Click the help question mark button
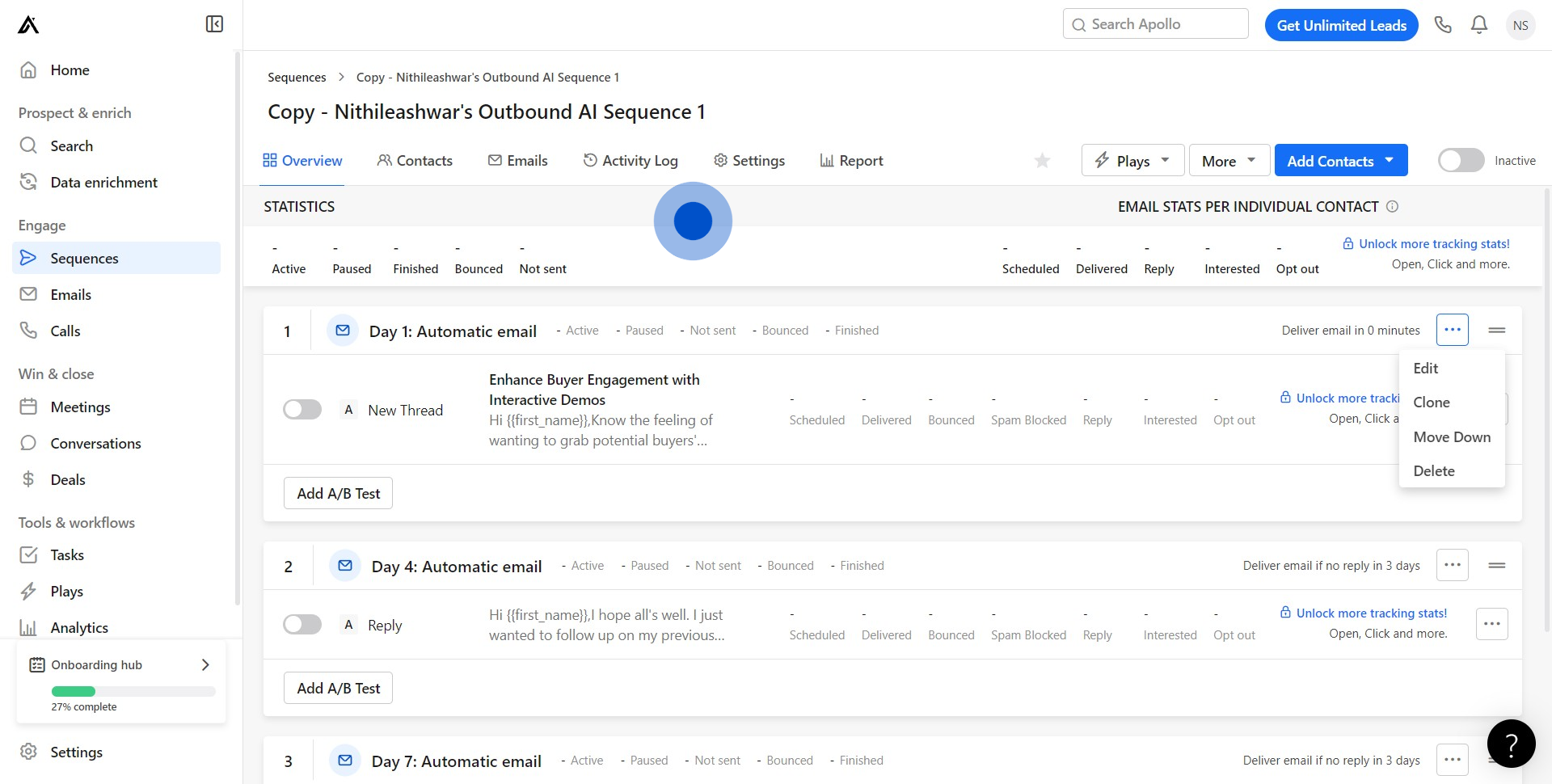Image resolution: width=1552 pixels, height=784 pixels. (1511, 743)
